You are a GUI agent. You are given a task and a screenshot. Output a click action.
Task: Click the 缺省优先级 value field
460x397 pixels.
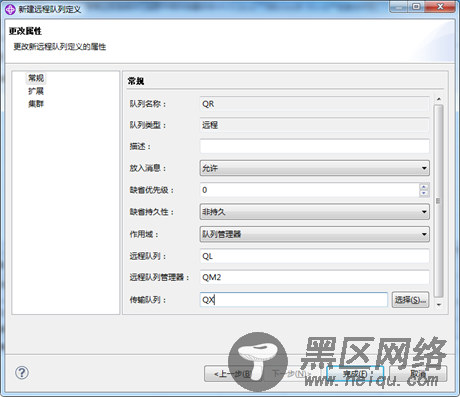(x=309, y=190)
